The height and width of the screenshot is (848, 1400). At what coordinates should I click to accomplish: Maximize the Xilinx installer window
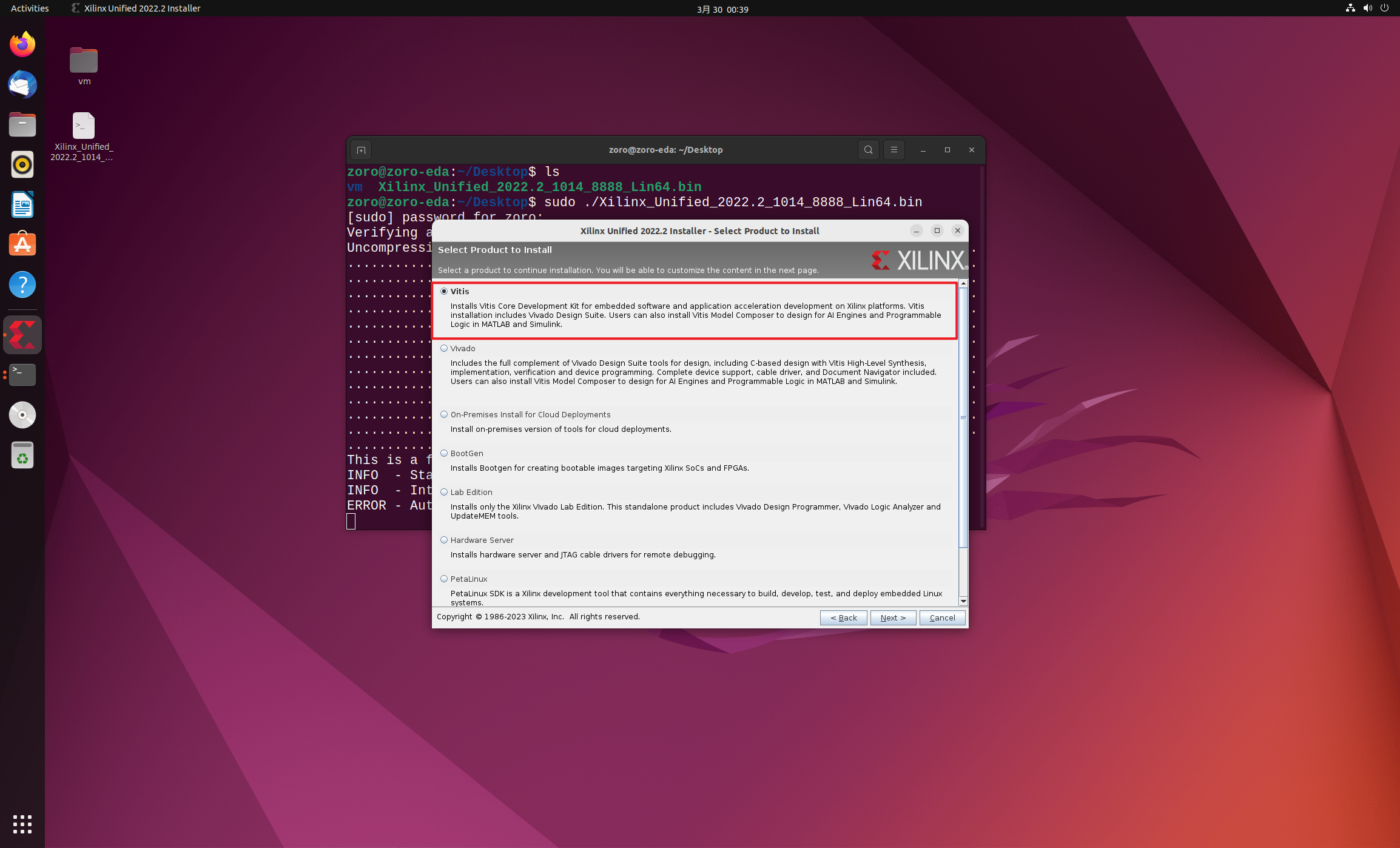937,231
